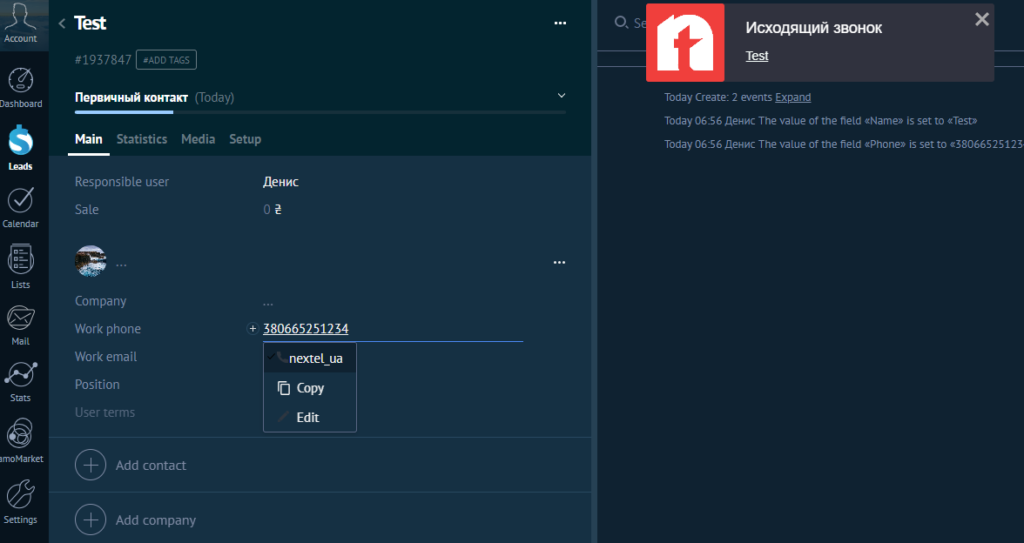
Task: Click the Expand events link
Action: pyautogui.click(x=793, y=97)
